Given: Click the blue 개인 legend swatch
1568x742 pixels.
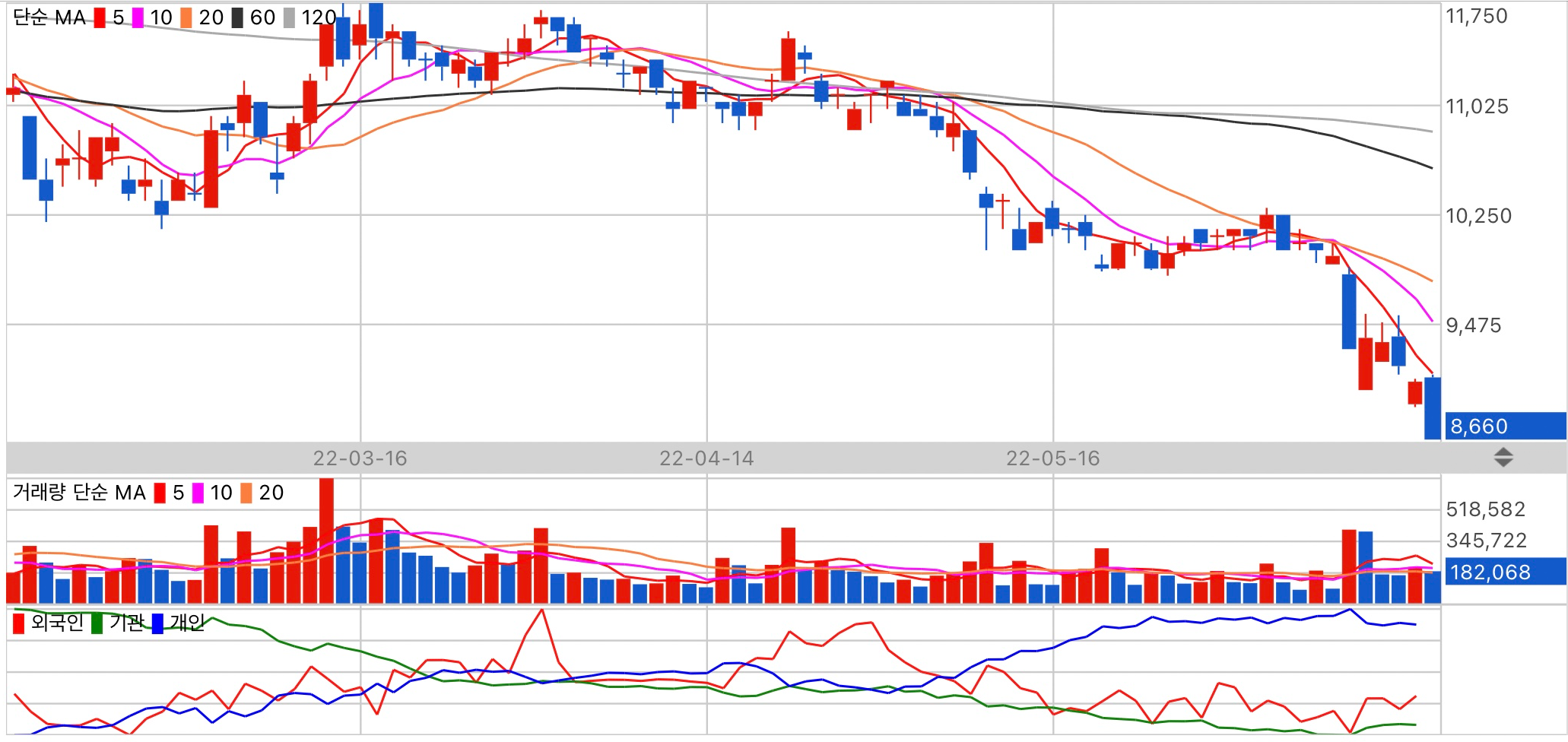Looking at the screenshot, I should tap(157, 623).
